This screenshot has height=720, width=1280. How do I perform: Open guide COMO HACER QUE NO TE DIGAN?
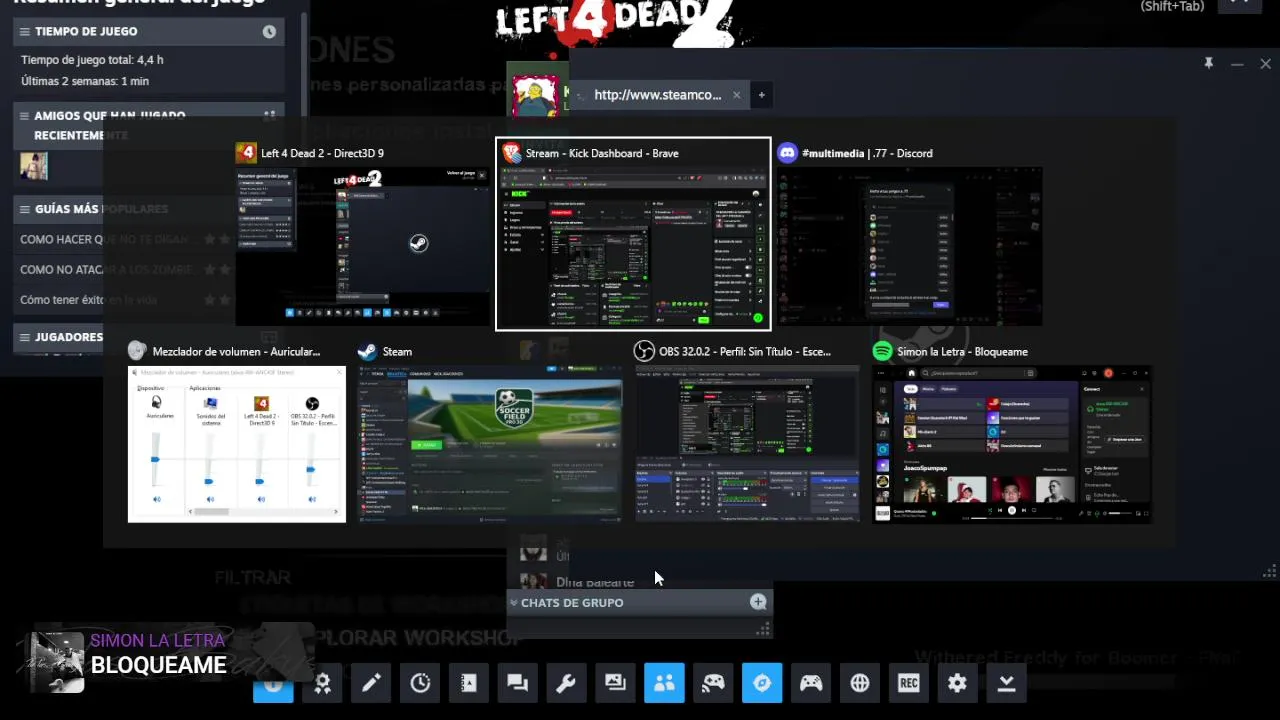[x=104, y=240]
